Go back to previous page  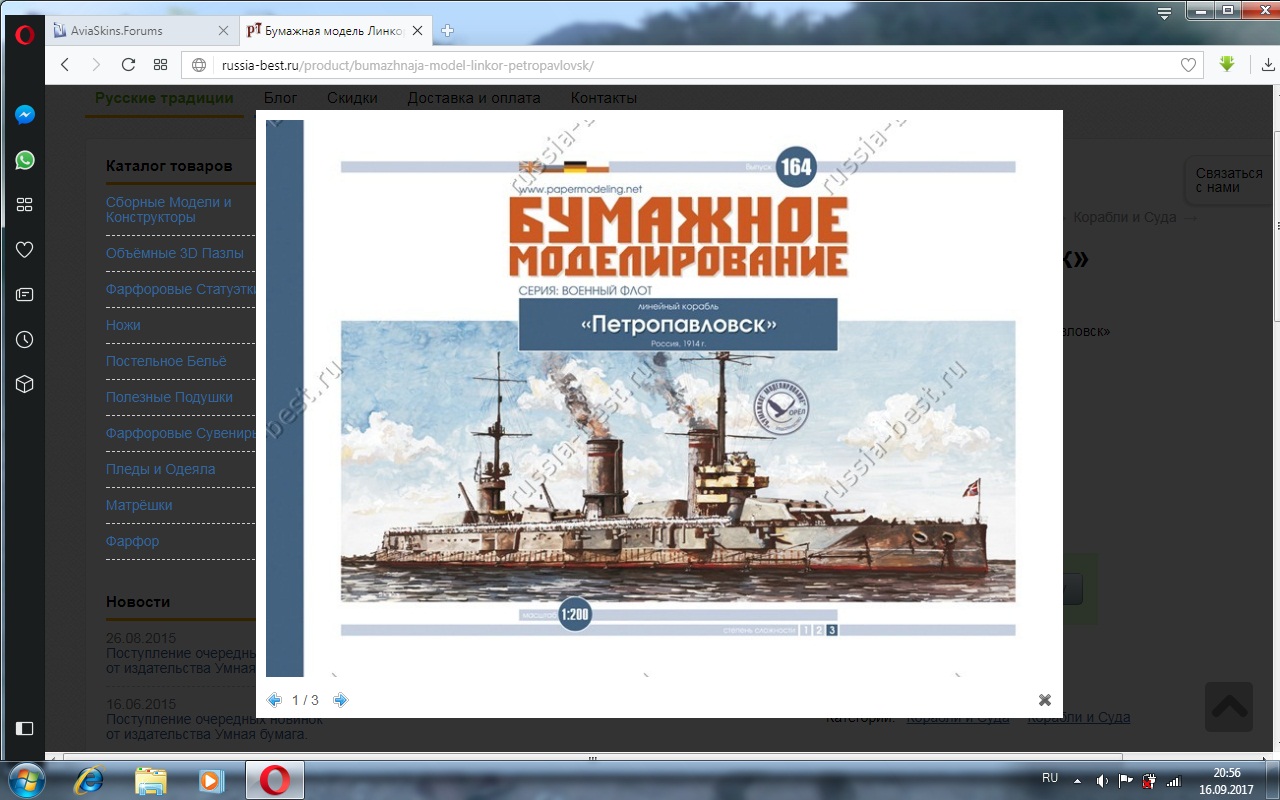tap(65, 65)
